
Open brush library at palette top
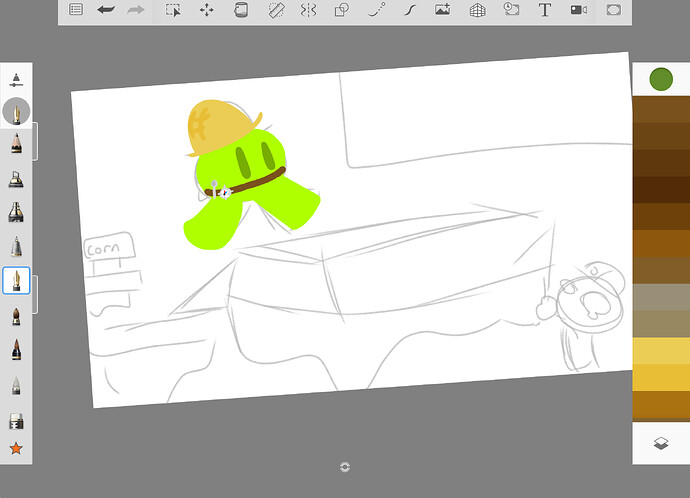16,78
